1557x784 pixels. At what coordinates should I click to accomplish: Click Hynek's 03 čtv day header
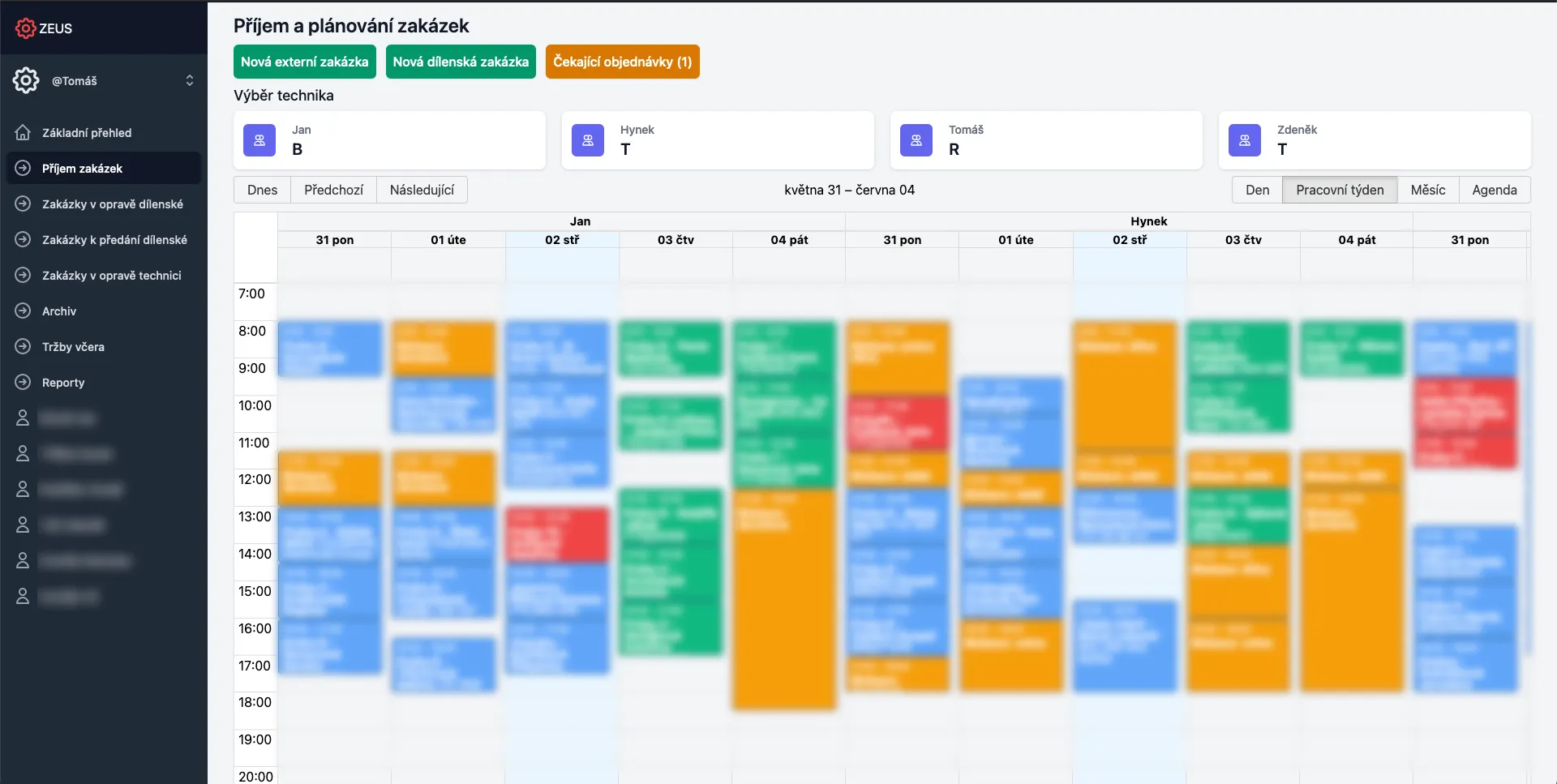(1243, 240)
